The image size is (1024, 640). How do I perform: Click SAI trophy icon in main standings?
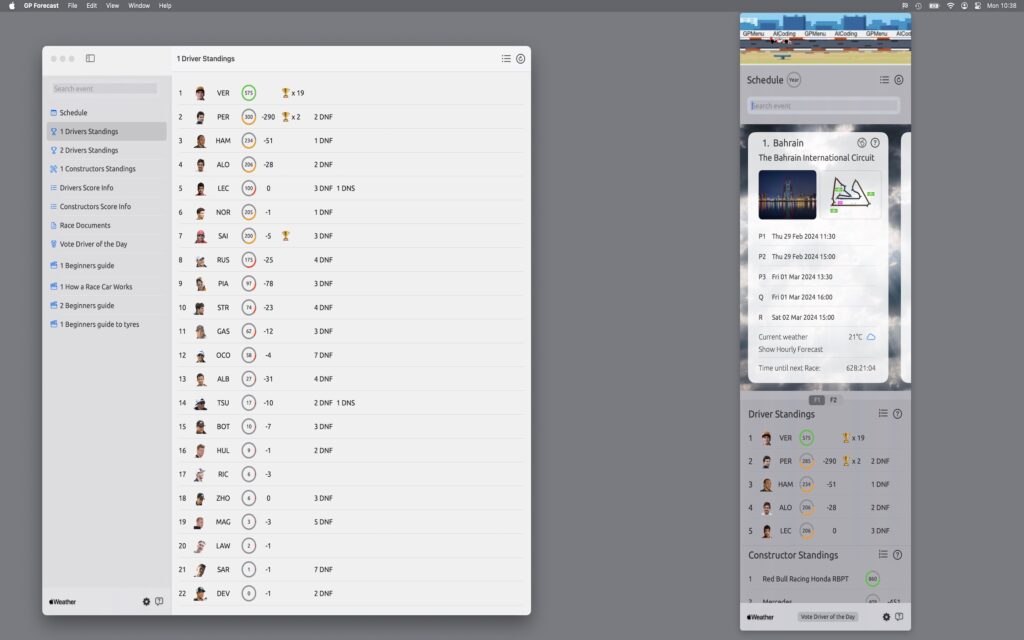285,236
